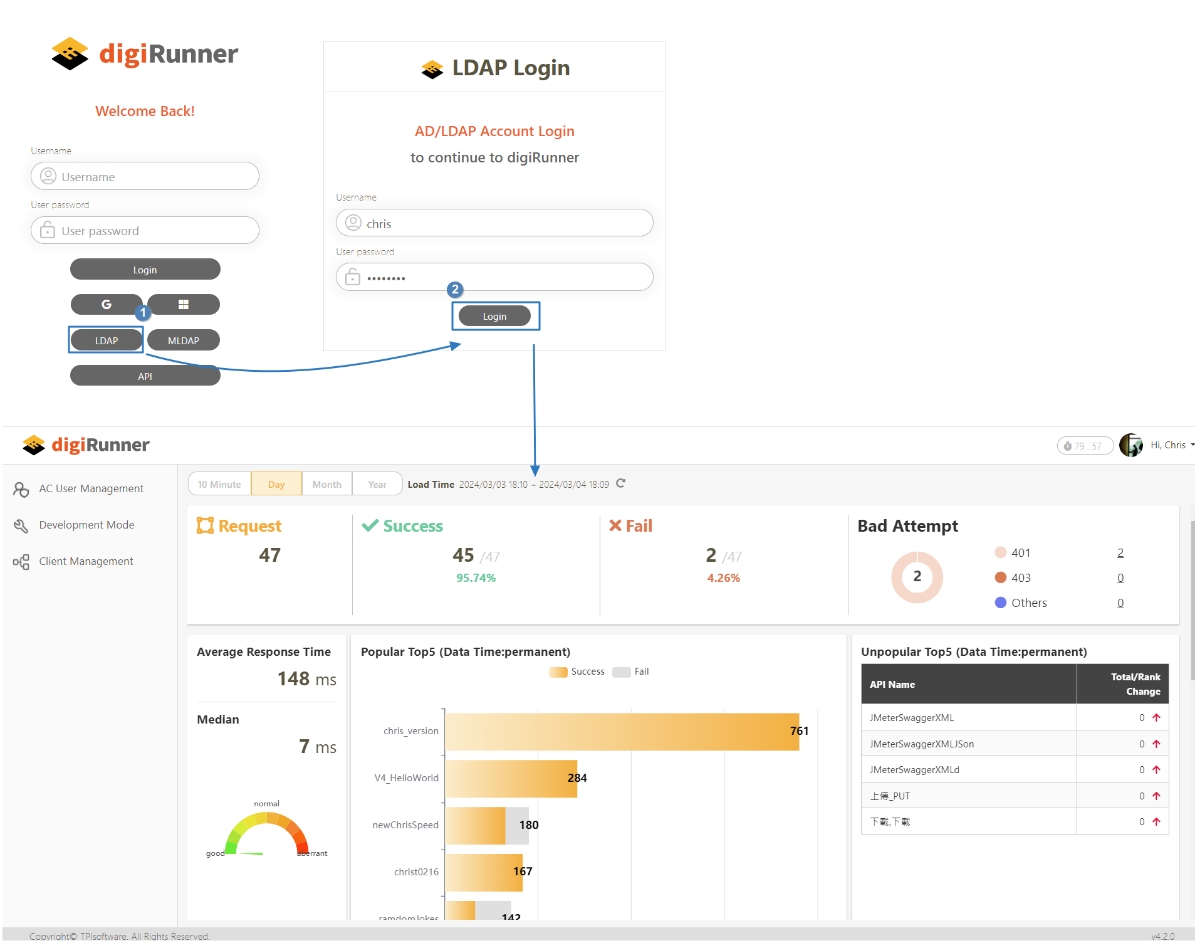This screenshot has height=943, width=1195.
Task: Click the digiRunner logo in dashboard header
Action: click(86, 445)
